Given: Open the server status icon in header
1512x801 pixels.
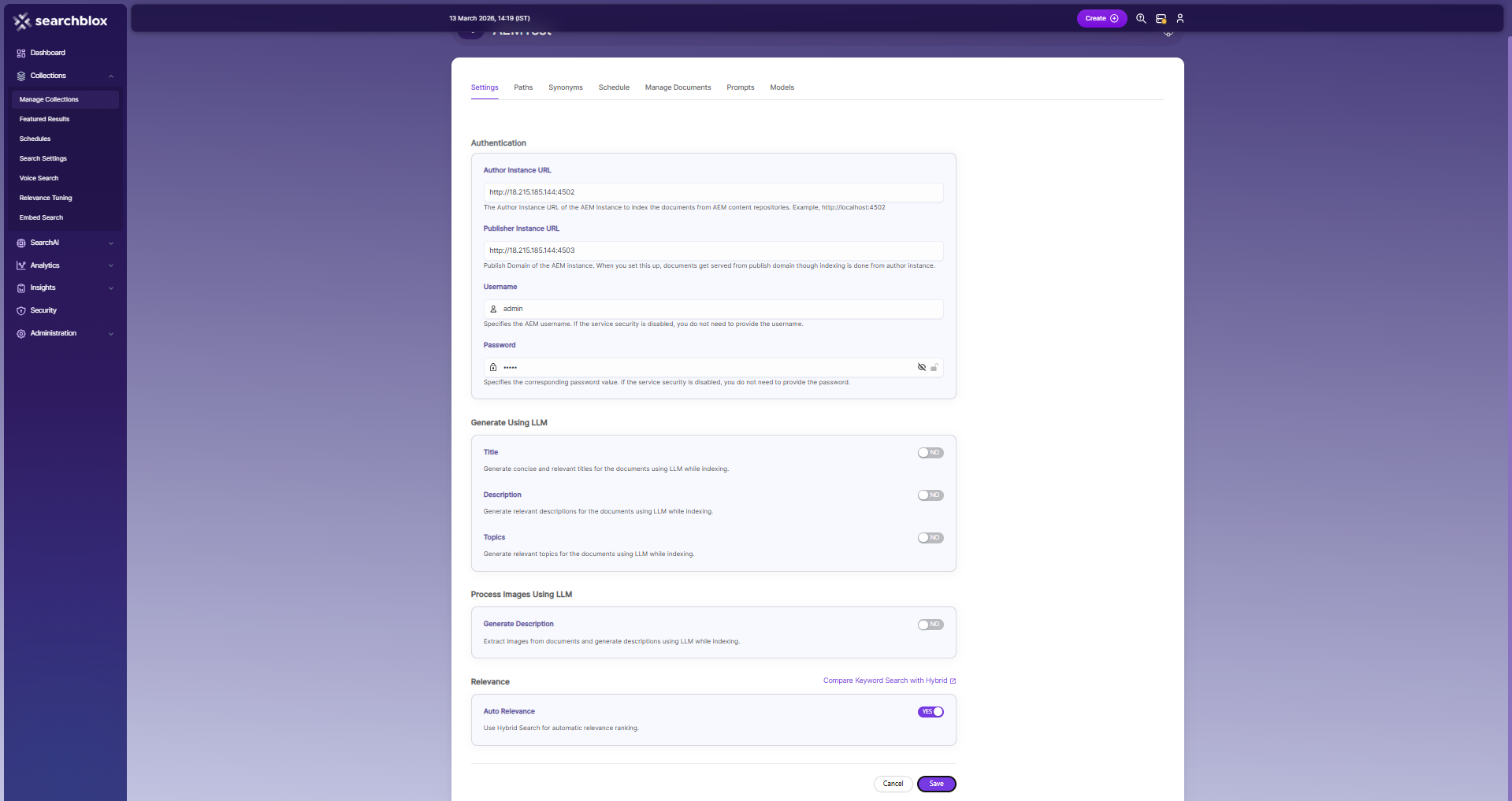Looking at the screenshot, I should pos(1161,18).
